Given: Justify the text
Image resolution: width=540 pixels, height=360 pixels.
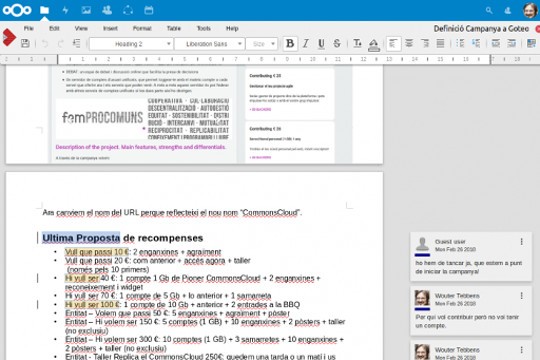Looking at the screenshot, I should click(x=440, y=43).
